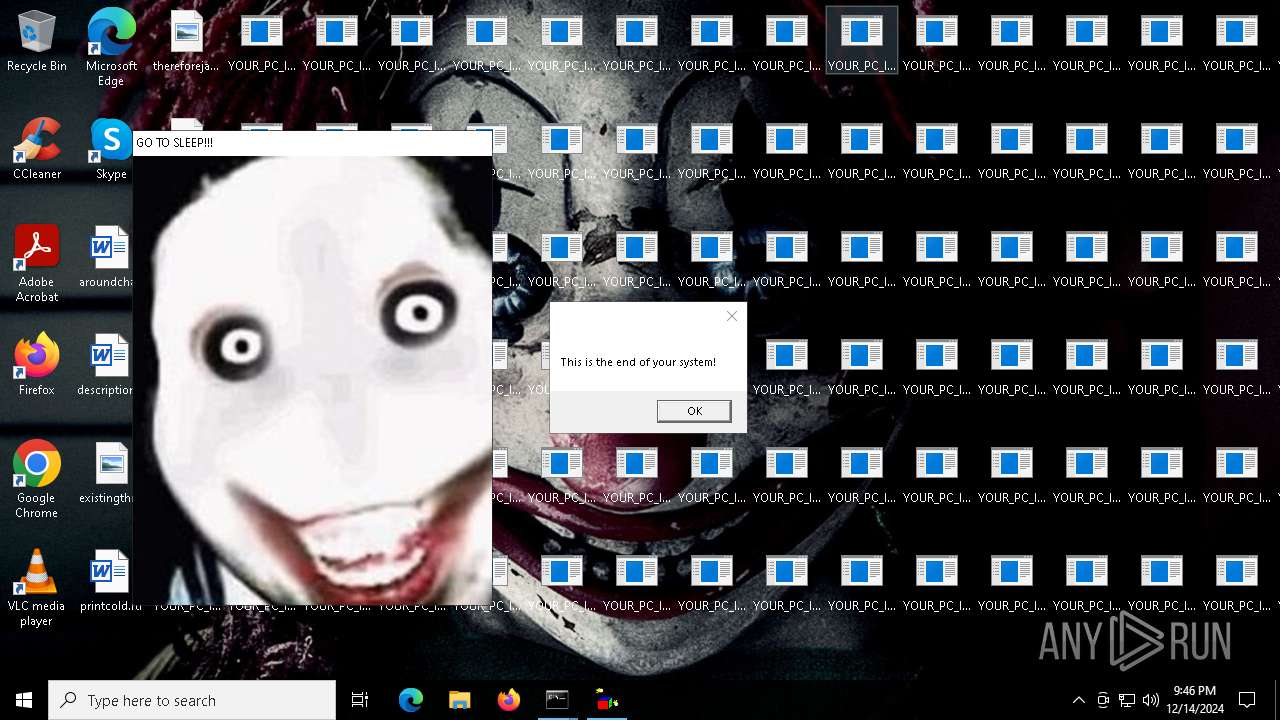1280x720 pixels.
Task: Open the Microsoft Edge desktop shortcut
Action: (111, 48)
